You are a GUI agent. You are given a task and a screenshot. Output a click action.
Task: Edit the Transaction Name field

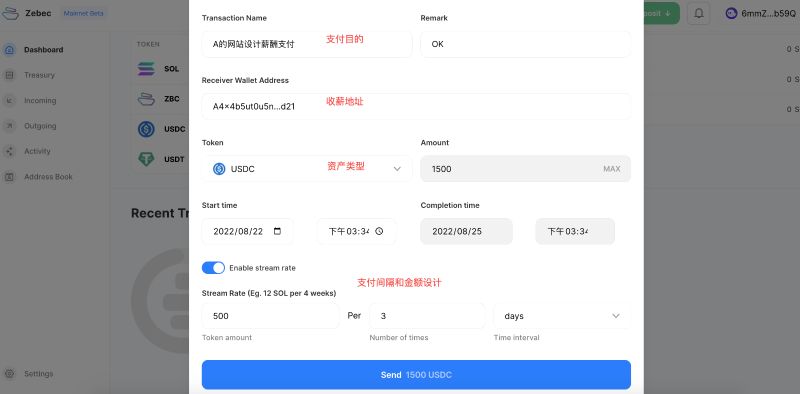tap(307, 44)
